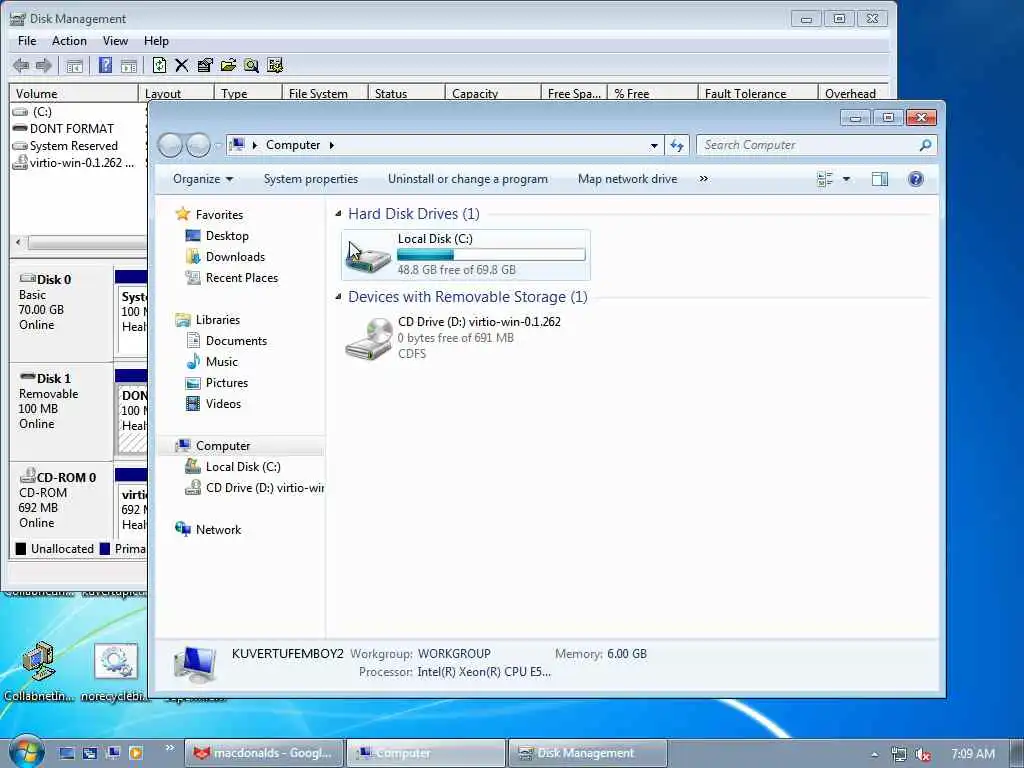
Task: Click the network tray icon
Action: [899, 754]
